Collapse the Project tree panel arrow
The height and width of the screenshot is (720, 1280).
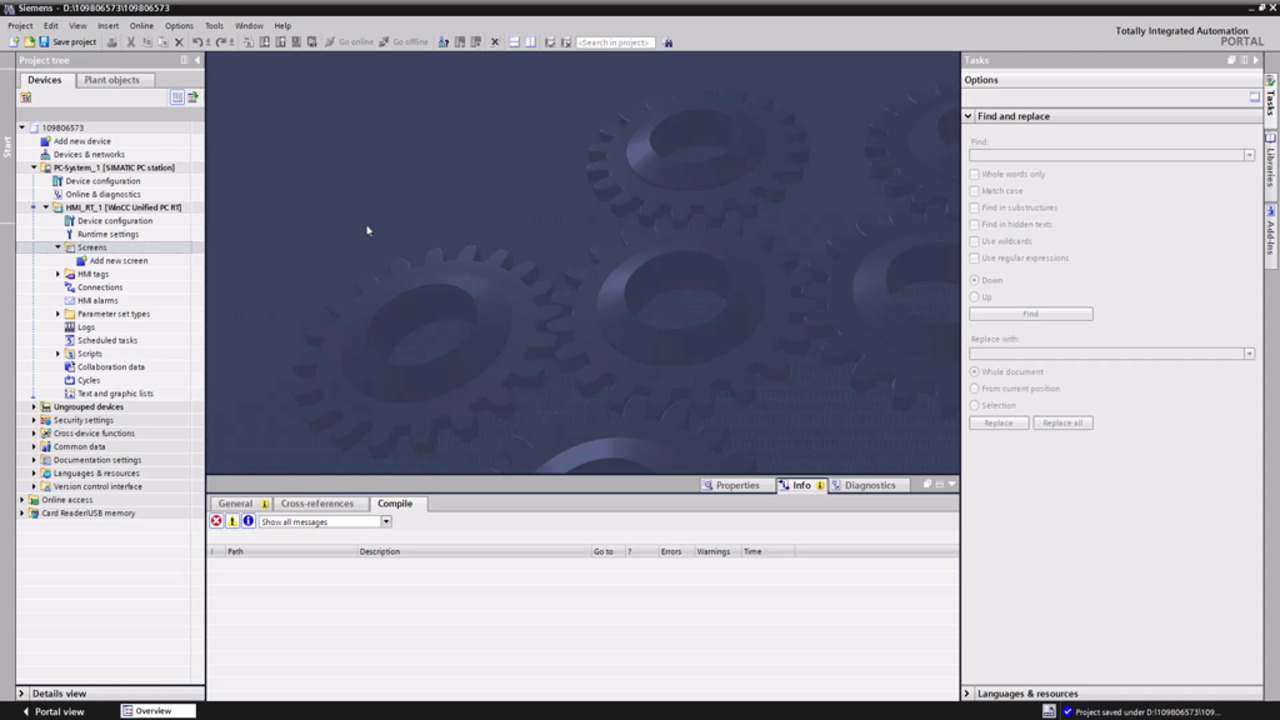point(197,60)
